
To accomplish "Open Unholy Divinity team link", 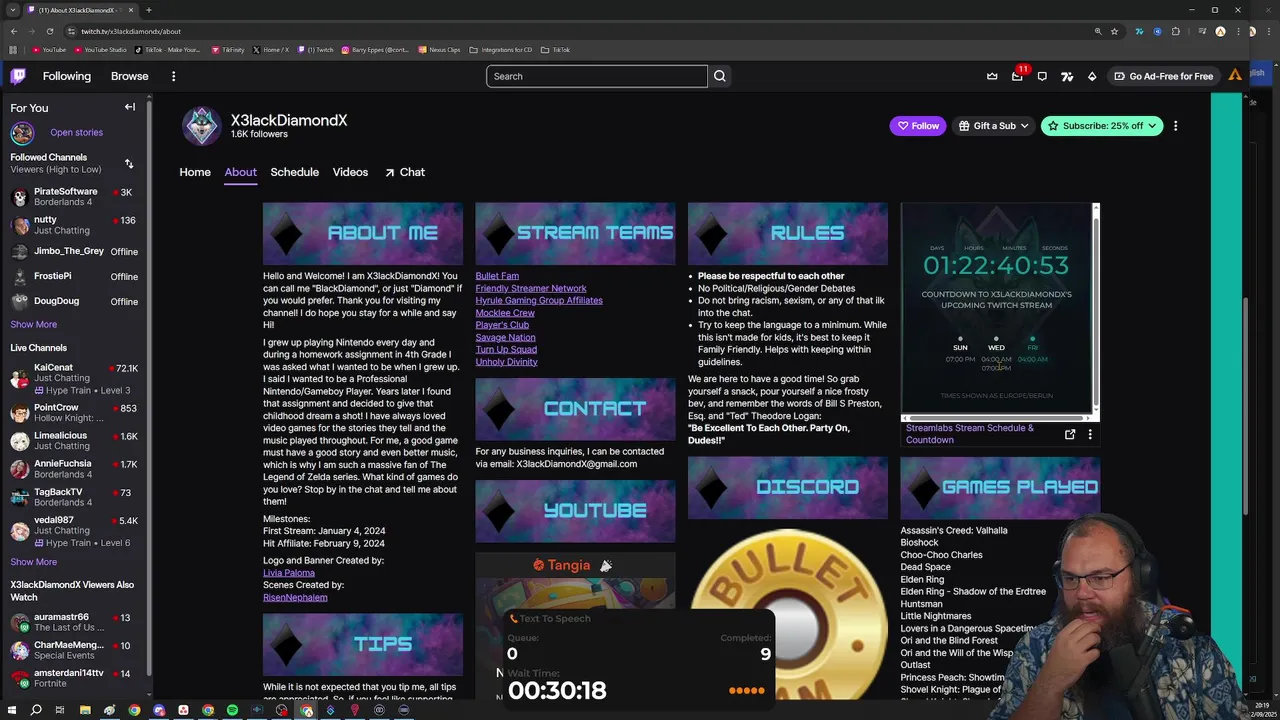I will 506,362.
